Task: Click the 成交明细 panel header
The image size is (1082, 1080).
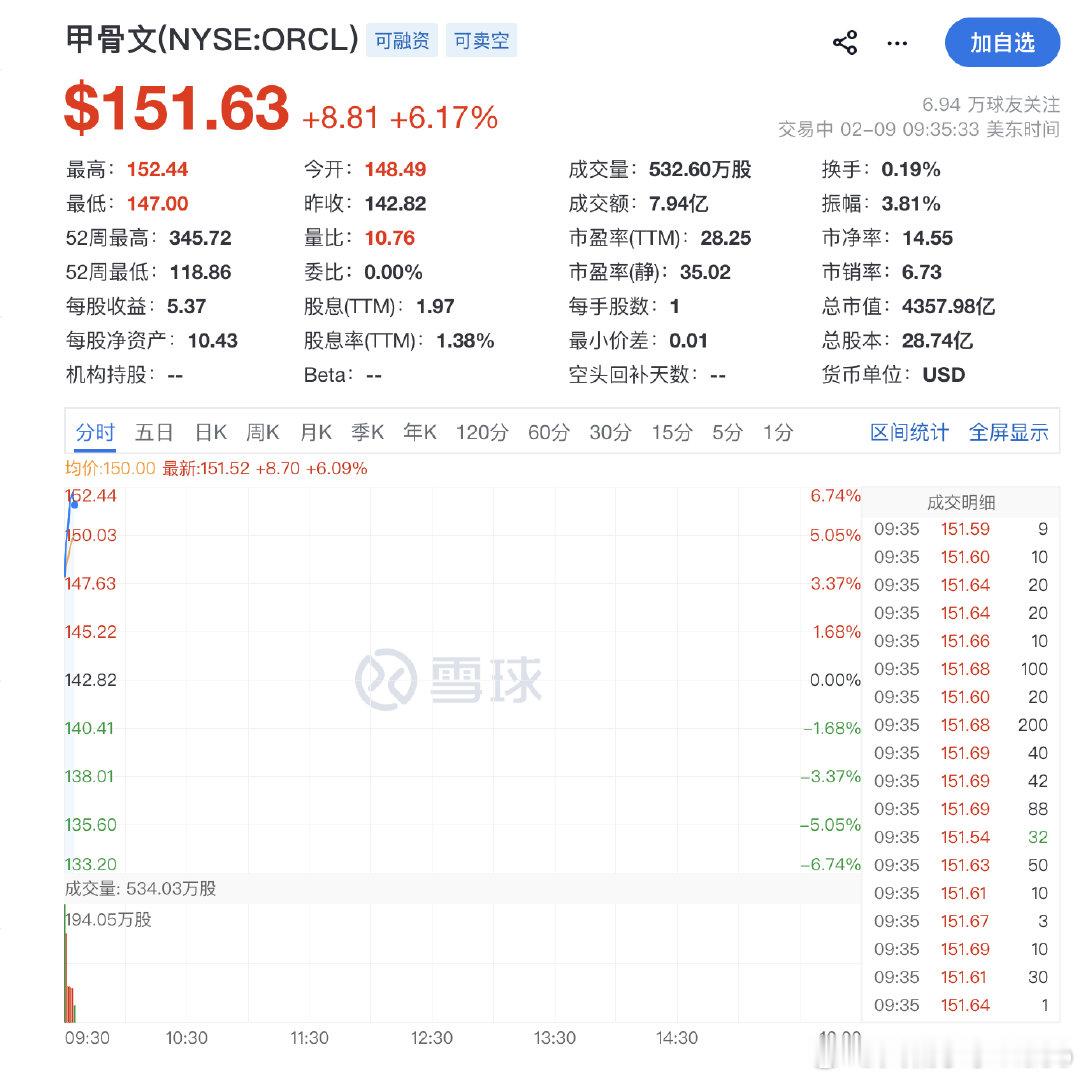Action: point(961,502)
